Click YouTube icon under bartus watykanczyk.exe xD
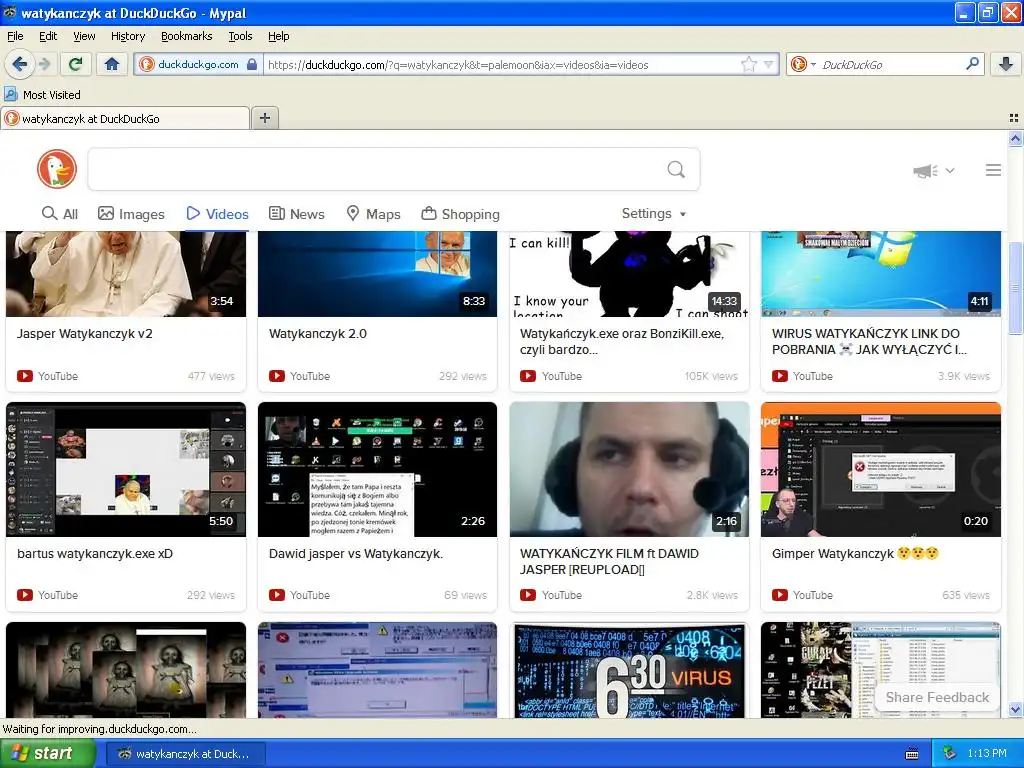 [x=25, y=595]
